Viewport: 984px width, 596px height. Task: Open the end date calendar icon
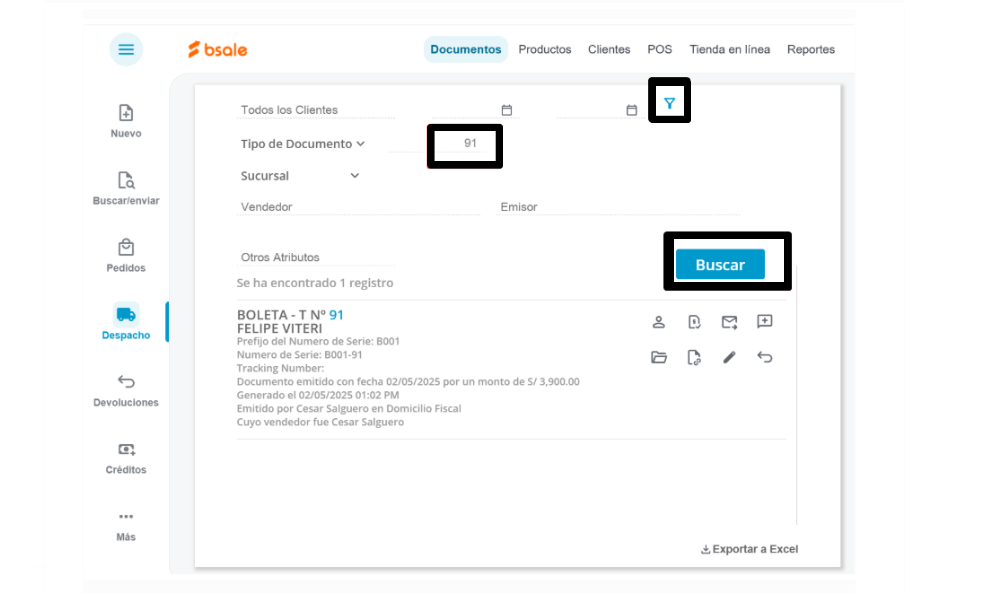631,110
